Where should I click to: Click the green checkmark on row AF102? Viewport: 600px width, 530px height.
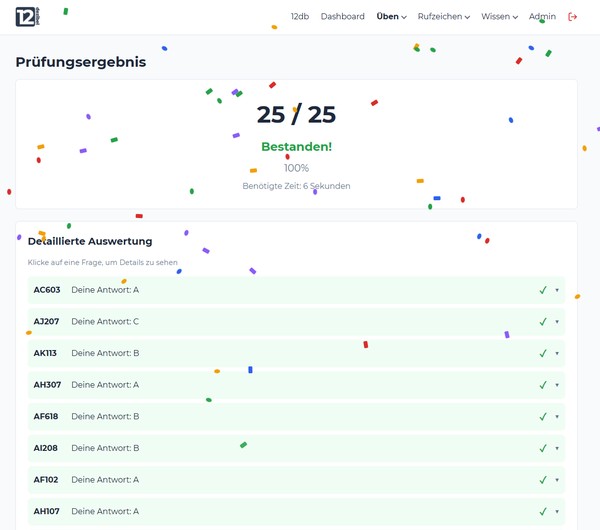(x=543, y=480)
